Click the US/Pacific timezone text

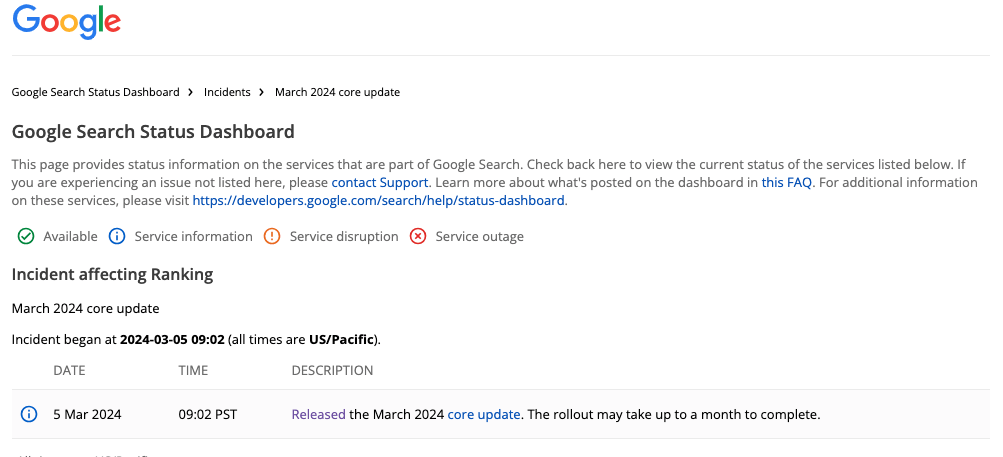[x=341, y=339]
